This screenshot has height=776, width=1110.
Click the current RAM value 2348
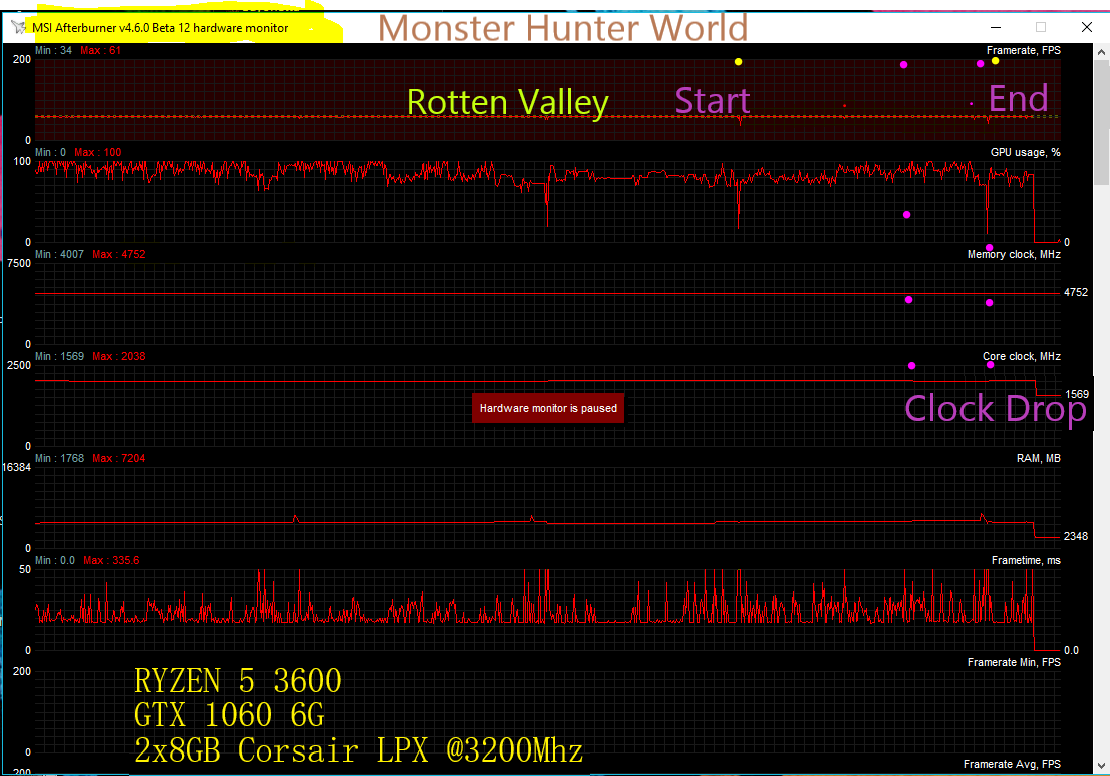1076,536
